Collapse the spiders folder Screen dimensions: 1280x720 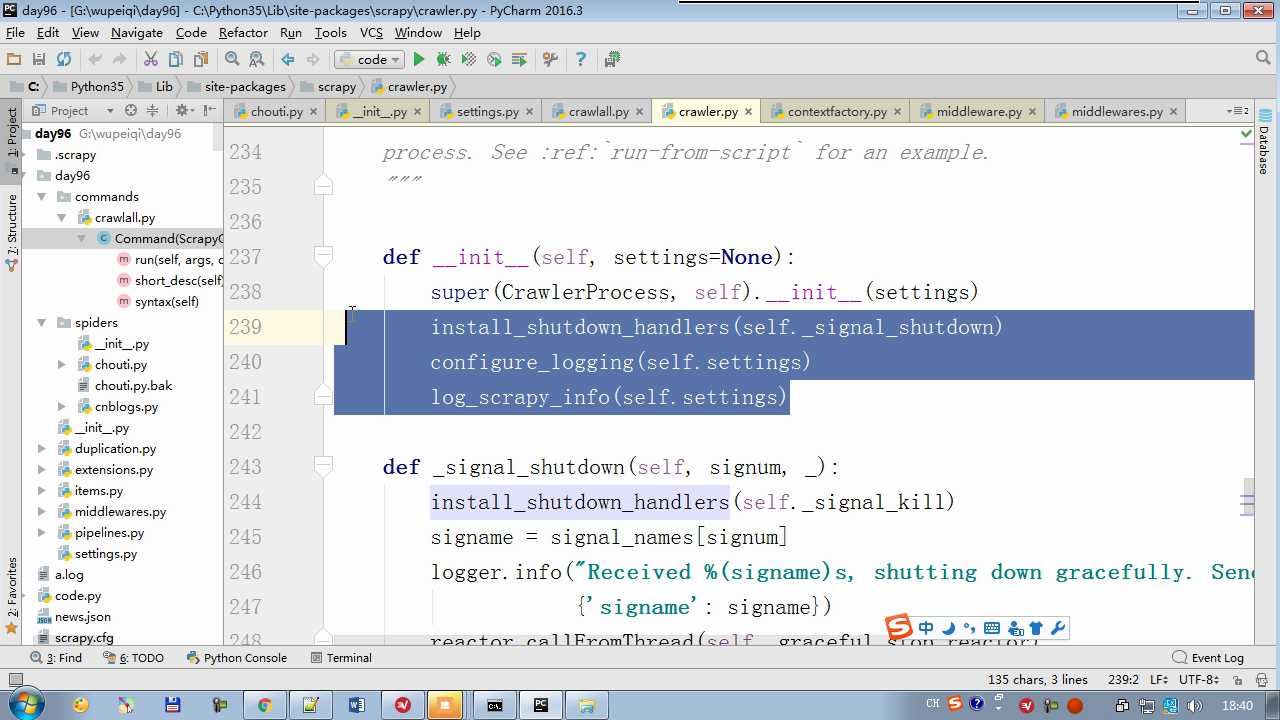[x=42, y=323]
